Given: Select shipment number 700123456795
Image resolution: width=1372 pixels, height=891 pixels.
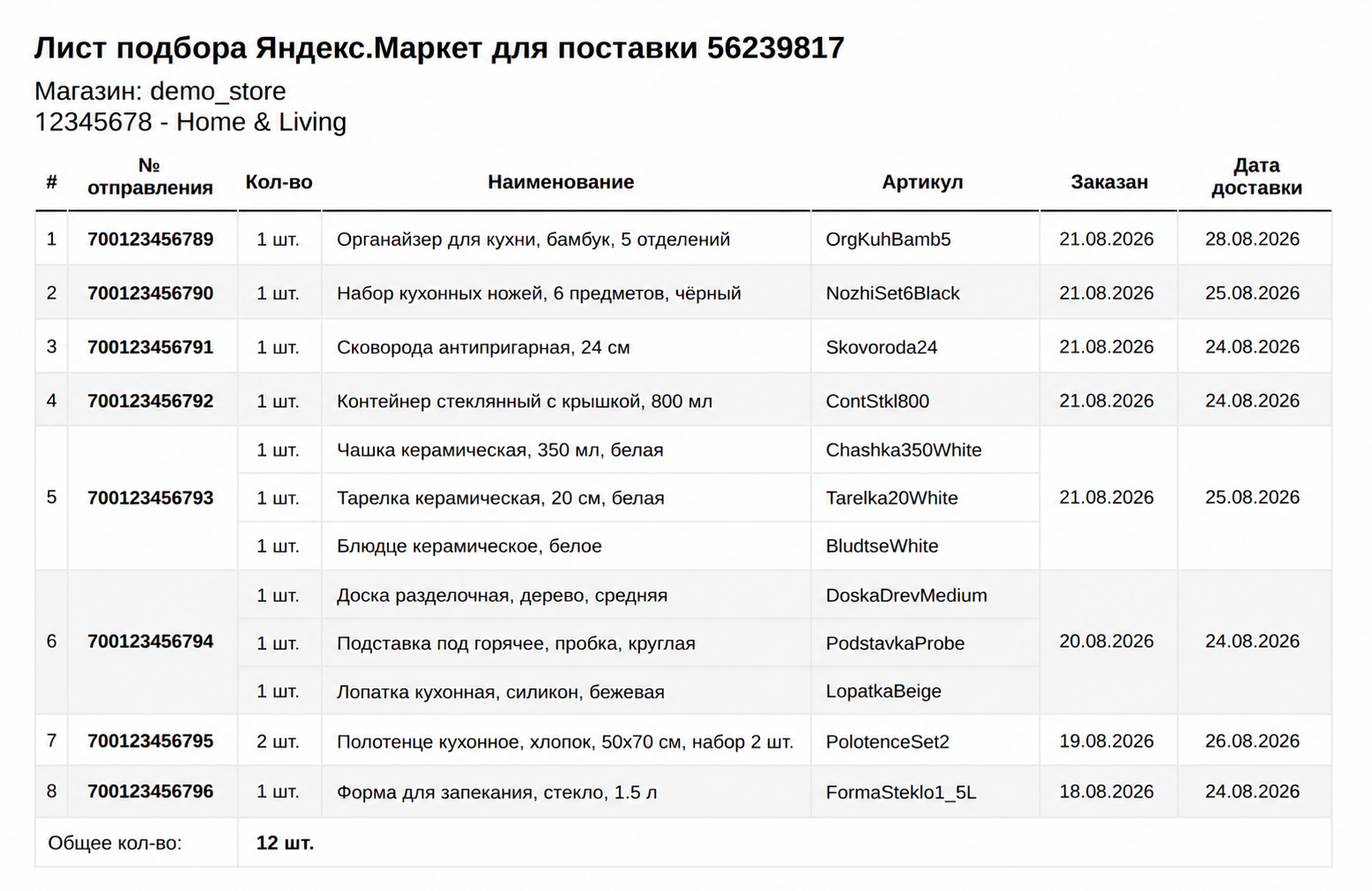Looking at the screenshot, I should tap(150, 741).
